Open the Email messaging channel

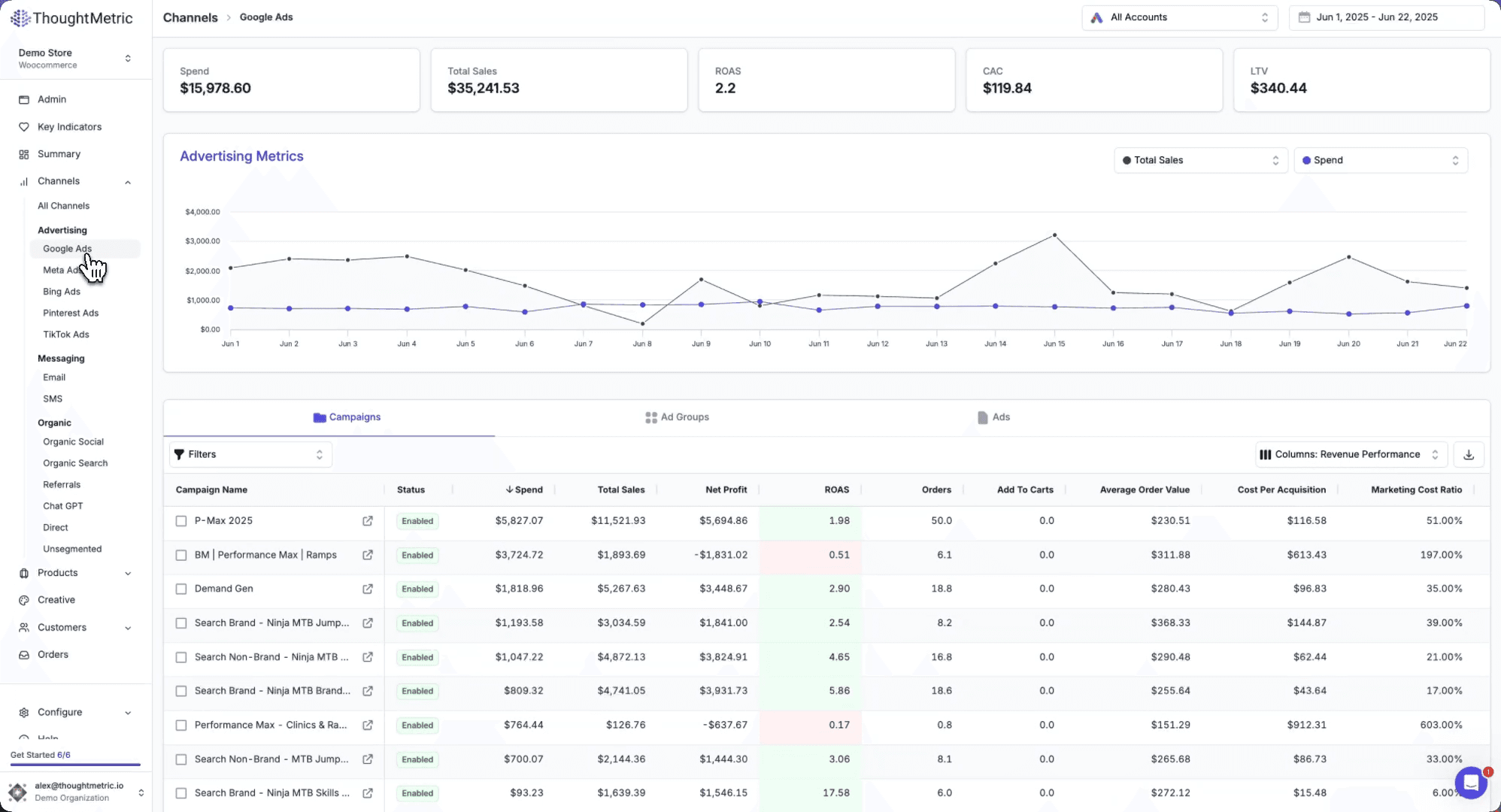click(54, 377)
